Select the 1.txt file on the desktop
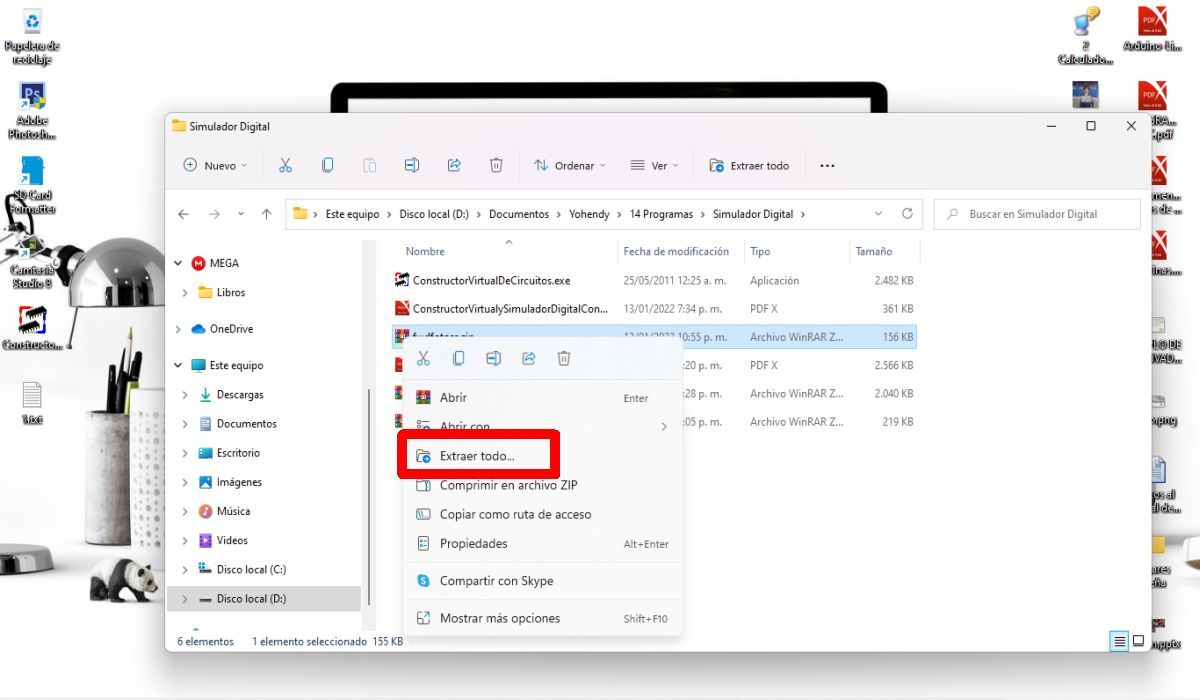 point(32,403)
